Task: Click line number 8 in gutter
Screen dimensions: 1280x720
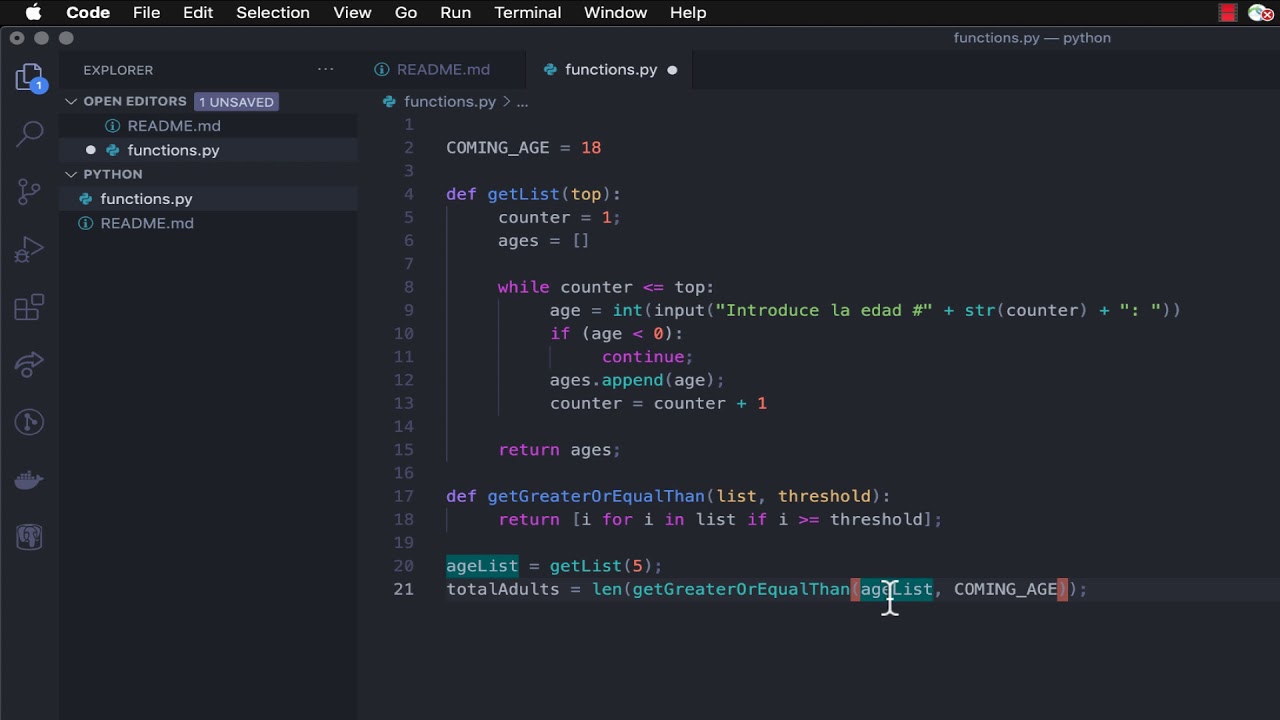Action: pos(409,287)
